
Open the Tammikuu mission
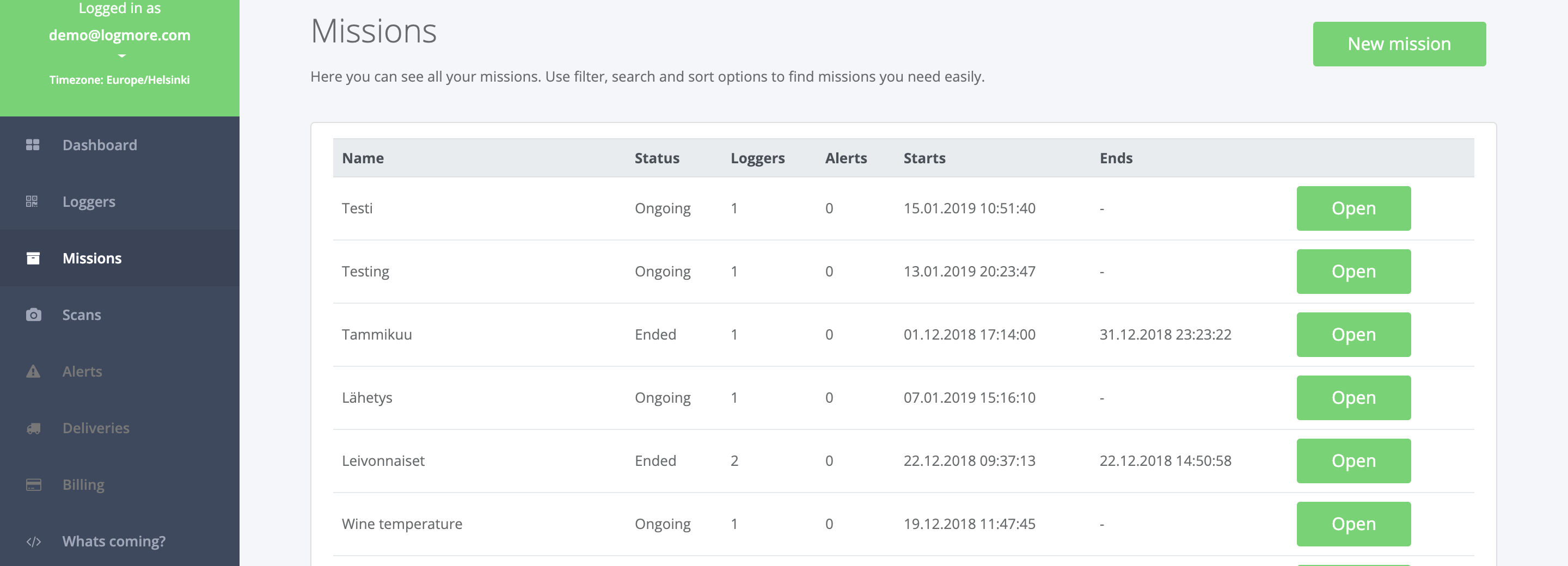(1353, 335)
